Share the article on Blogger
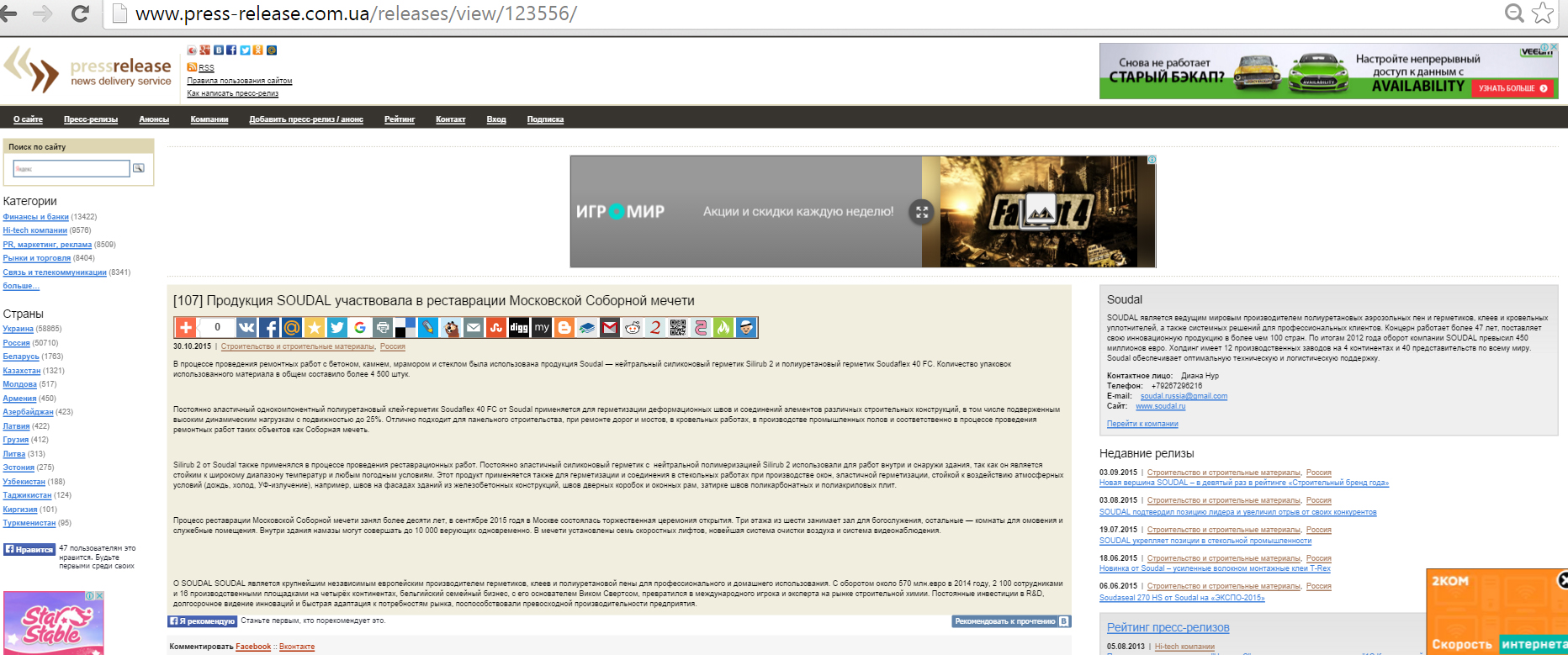The height and width of the screenshot is (655, 1568). click(564, 327)
